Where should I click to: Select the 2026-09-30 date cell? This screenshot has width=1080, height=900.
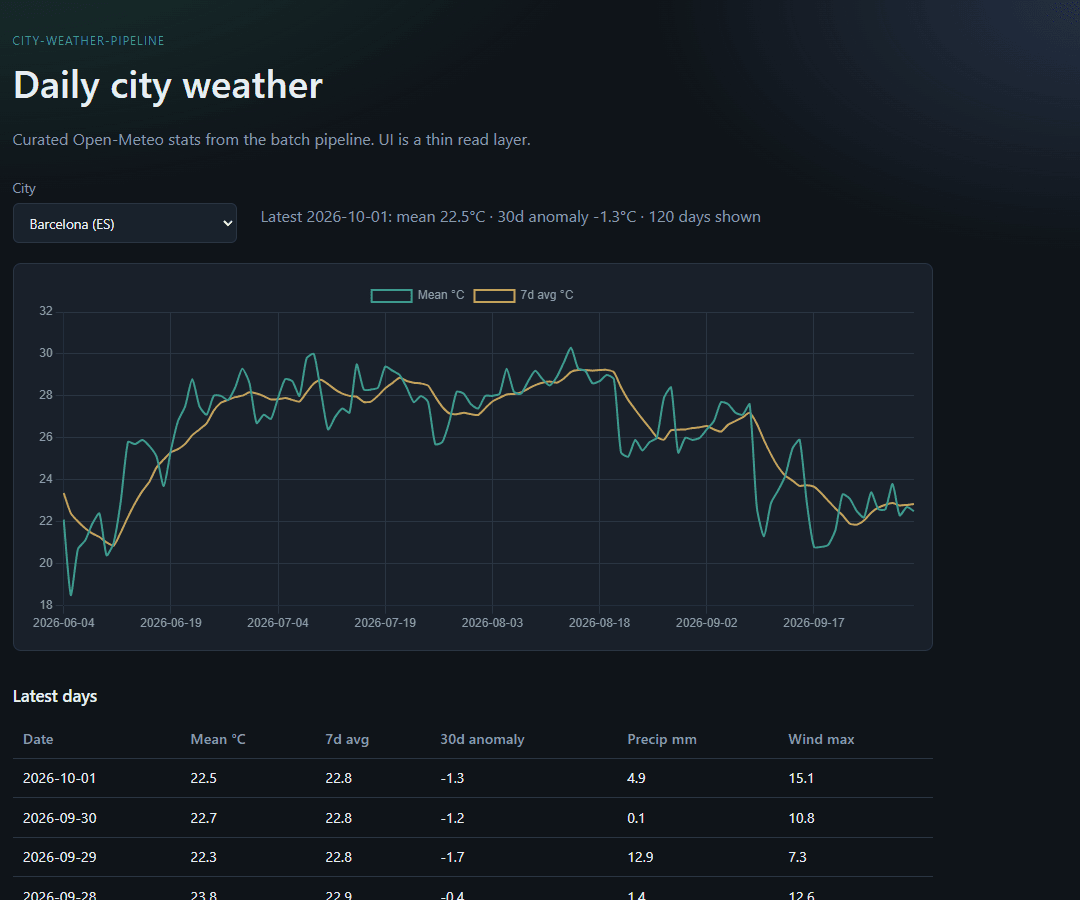click(59, 818)
